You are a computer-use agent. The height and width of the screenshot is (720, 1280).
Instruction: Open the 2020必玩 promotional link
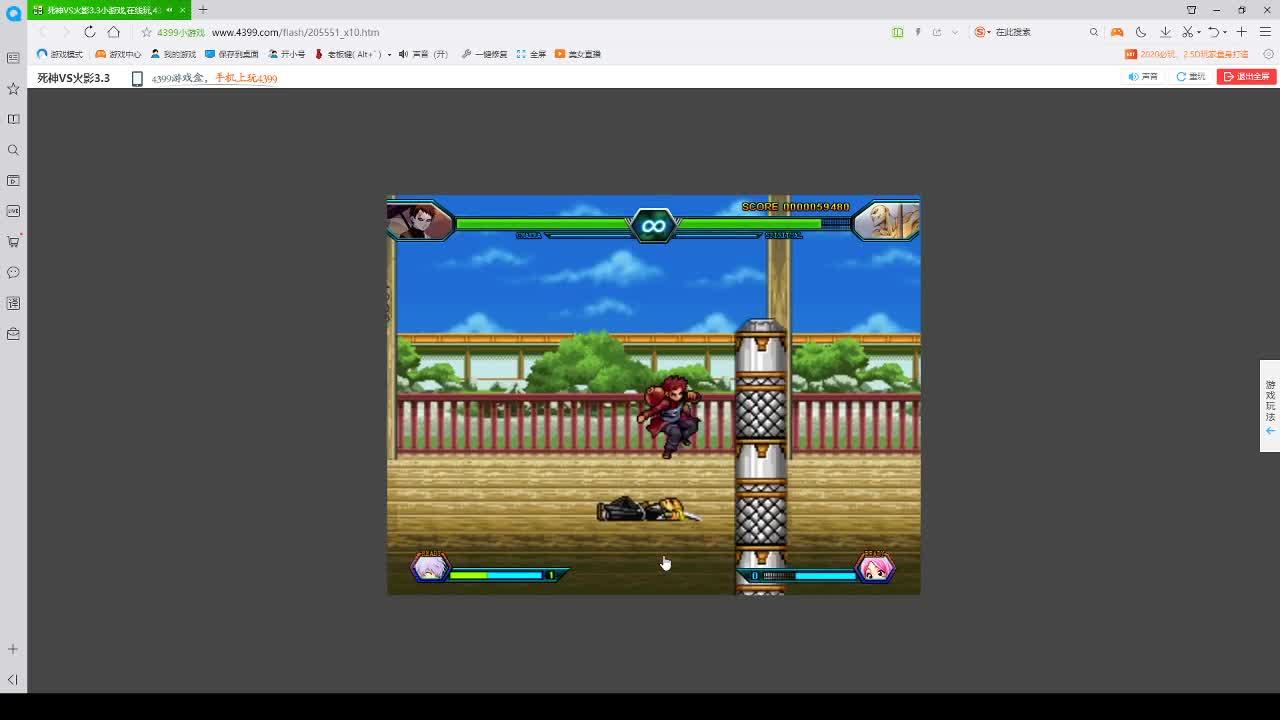tap(1187, 54)
